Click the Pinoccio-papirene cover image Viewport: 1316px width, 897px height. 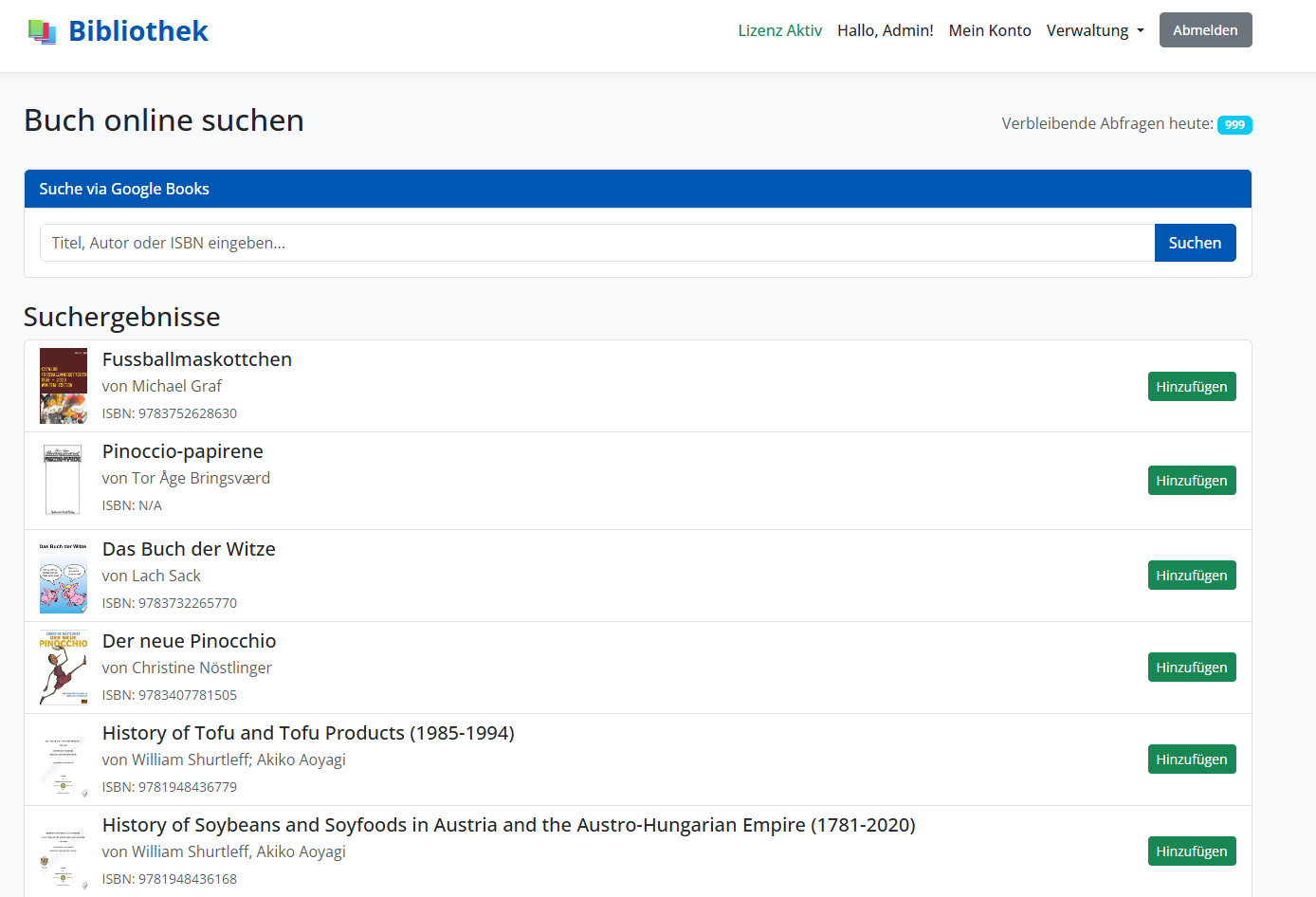[x=63, y=479]
